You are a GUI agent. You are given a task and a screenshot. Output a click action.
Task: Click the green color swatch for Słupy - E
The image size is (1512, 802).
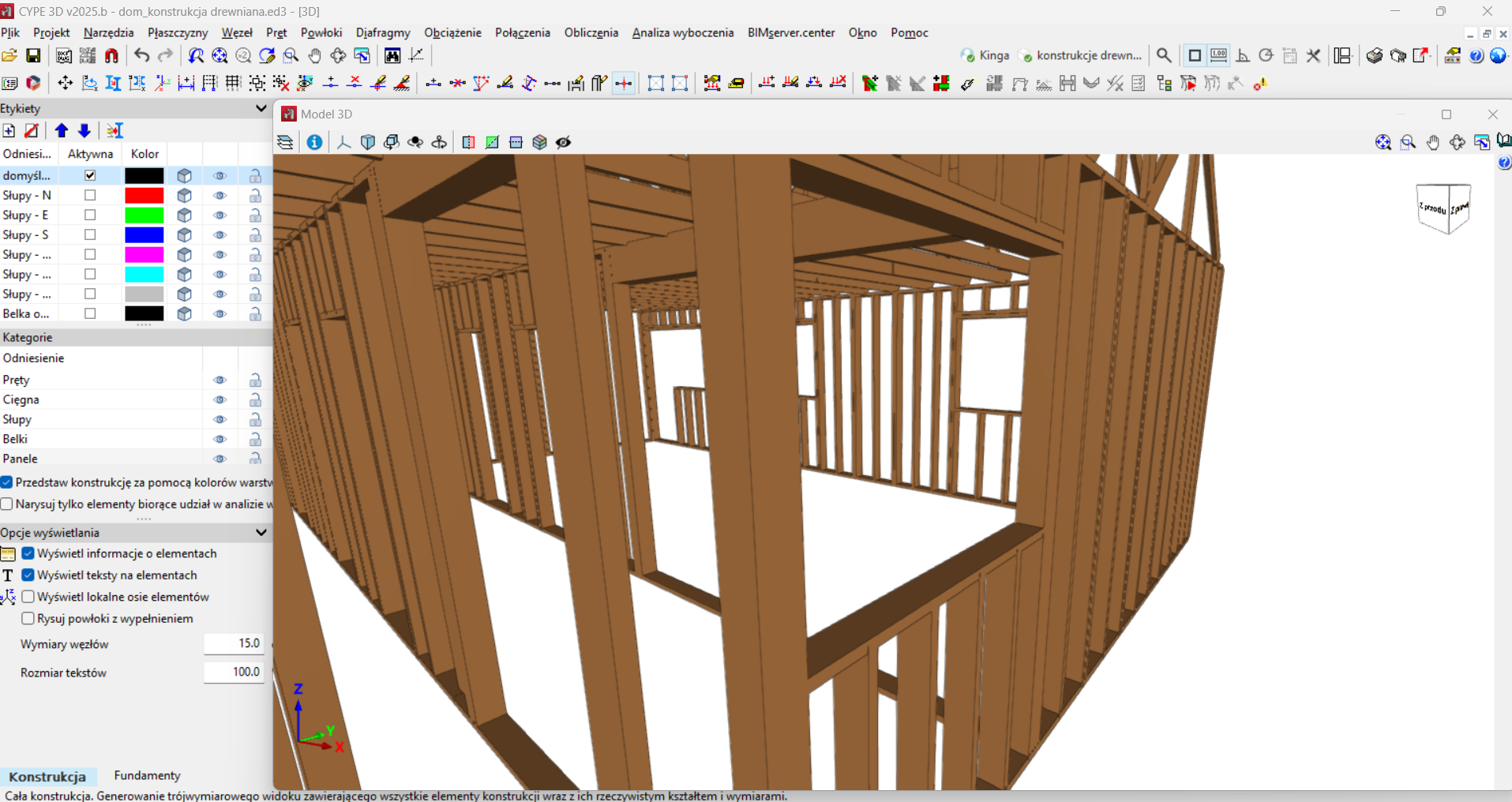pos(144,215)
